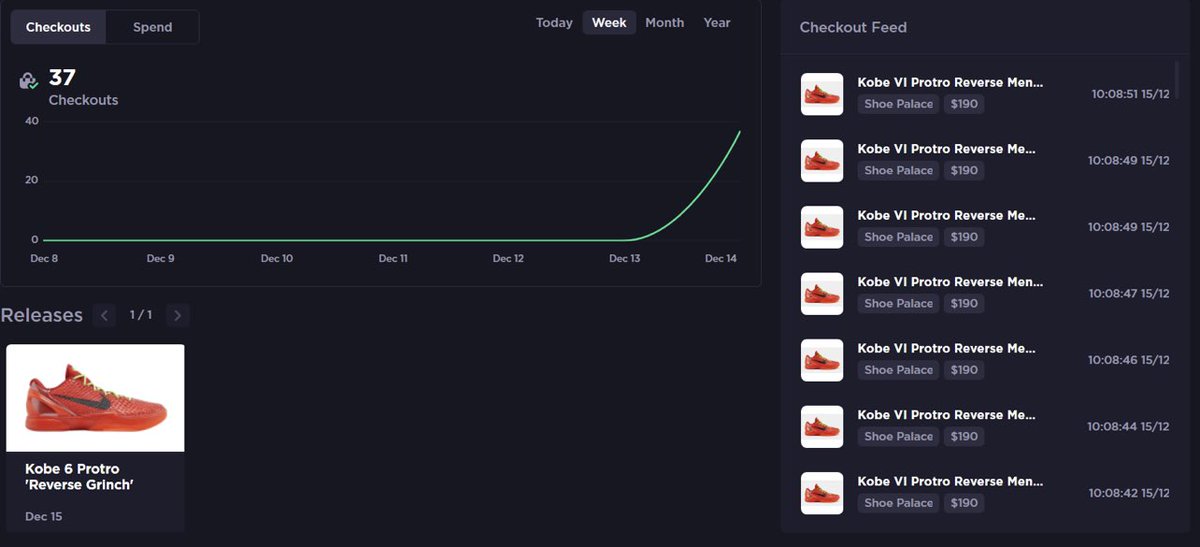Click the shoe thumbnail for the 10:08:51 checkout
Screen dimensions: 1200x547
tap(822, 94)
